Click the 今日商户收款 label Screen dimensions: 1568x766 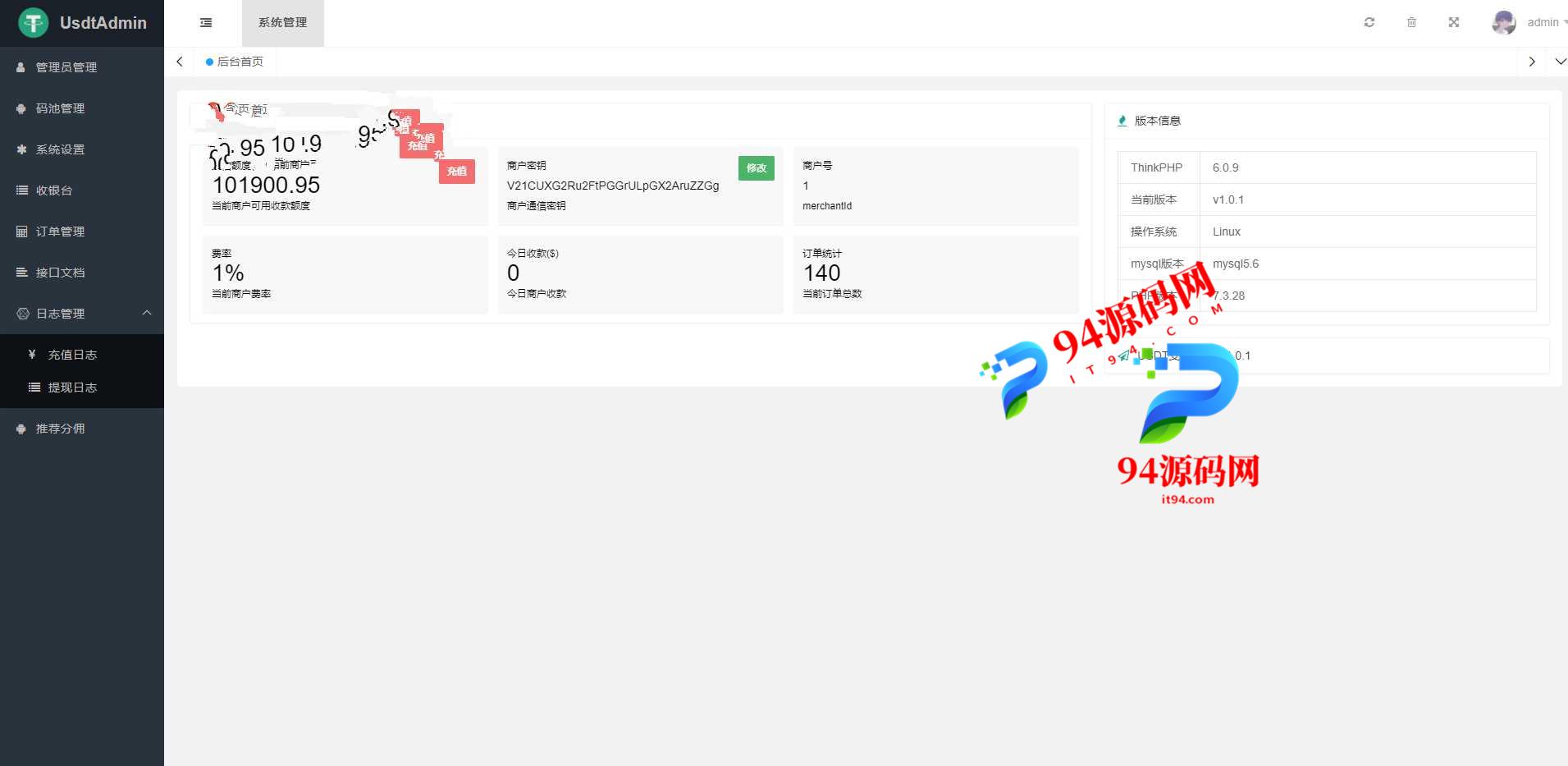(x=537, y=294)
